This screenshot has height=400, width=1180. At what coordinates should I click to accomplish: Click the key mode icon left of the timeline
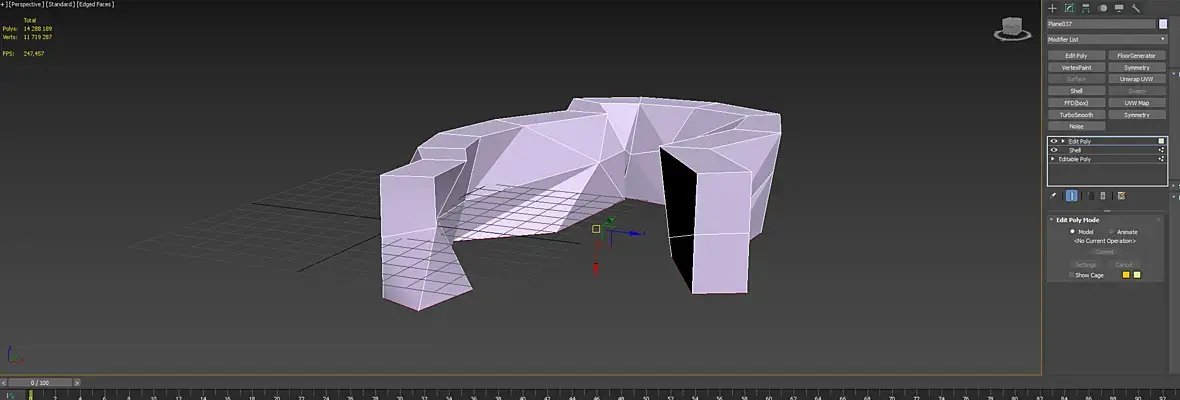click(x=9, y=395)
